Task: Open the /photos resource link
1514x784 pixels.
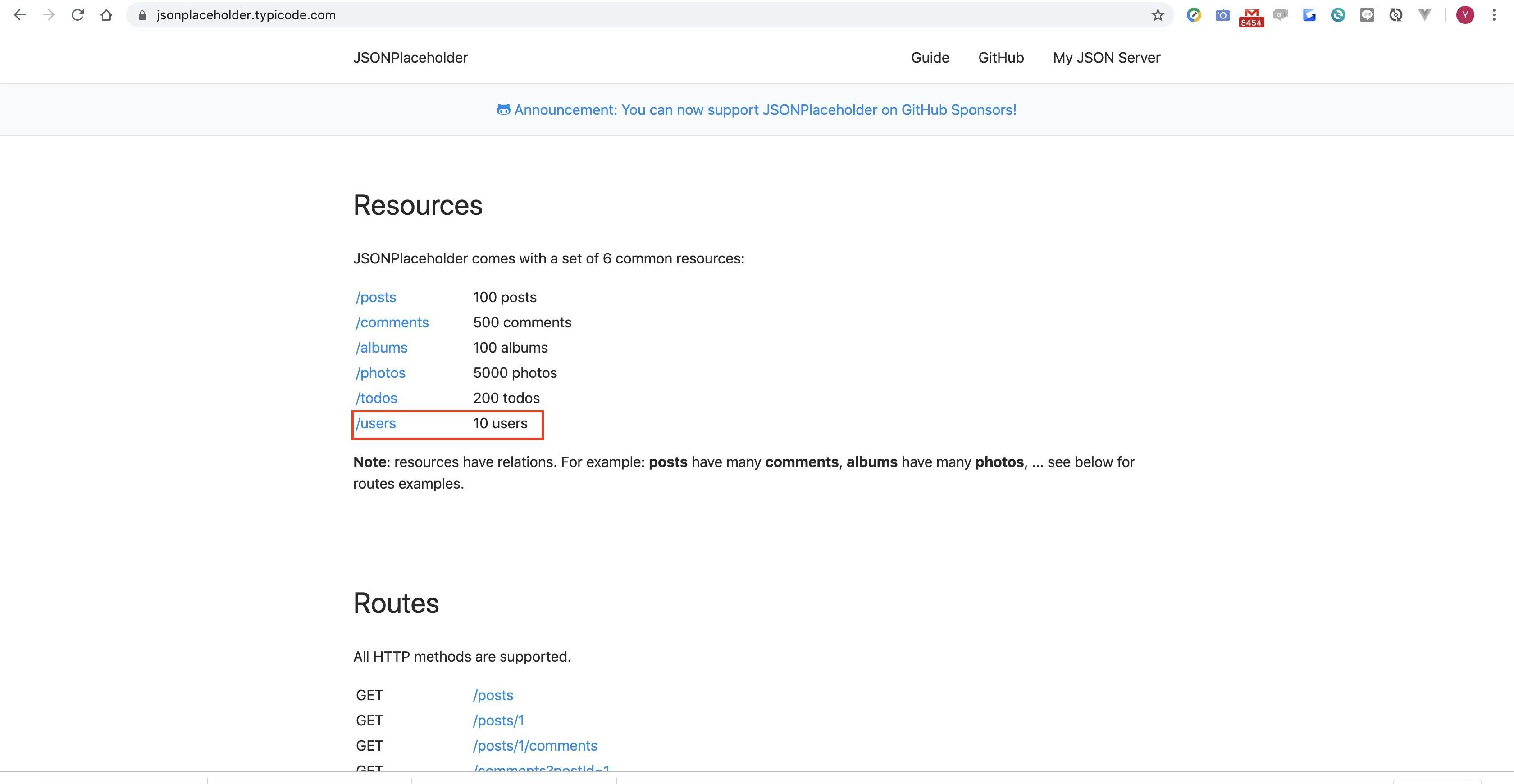Action: [380, 373]
